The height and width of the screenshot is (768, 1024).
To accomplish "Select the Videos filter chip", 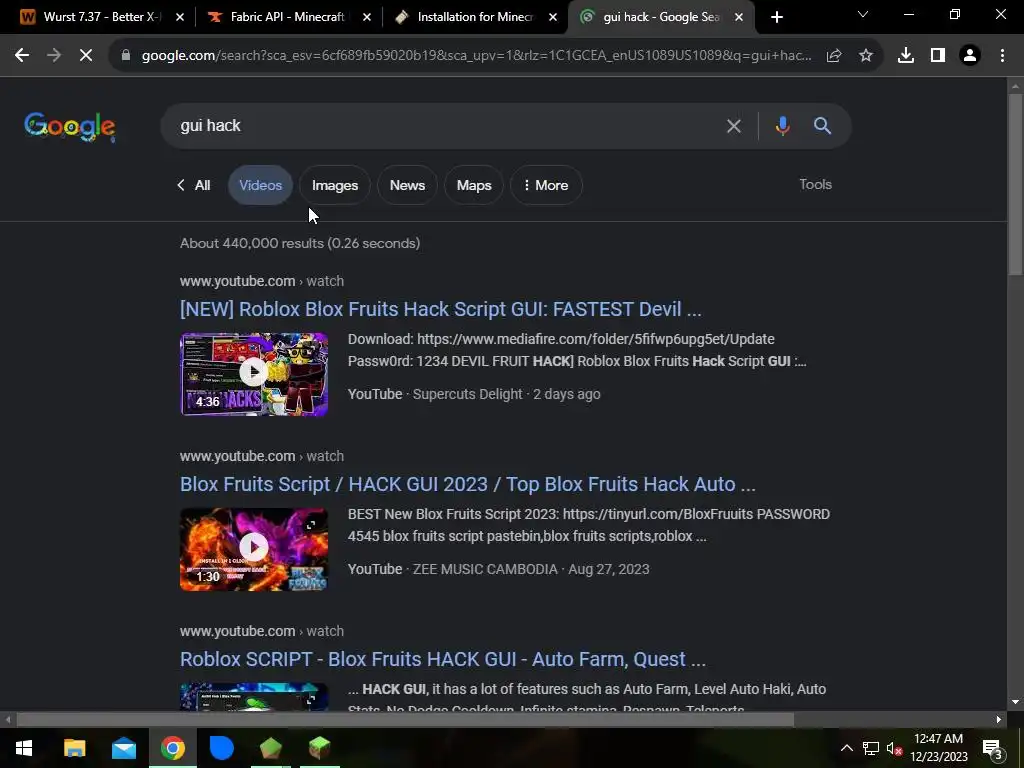I will (x=260, y=185).
